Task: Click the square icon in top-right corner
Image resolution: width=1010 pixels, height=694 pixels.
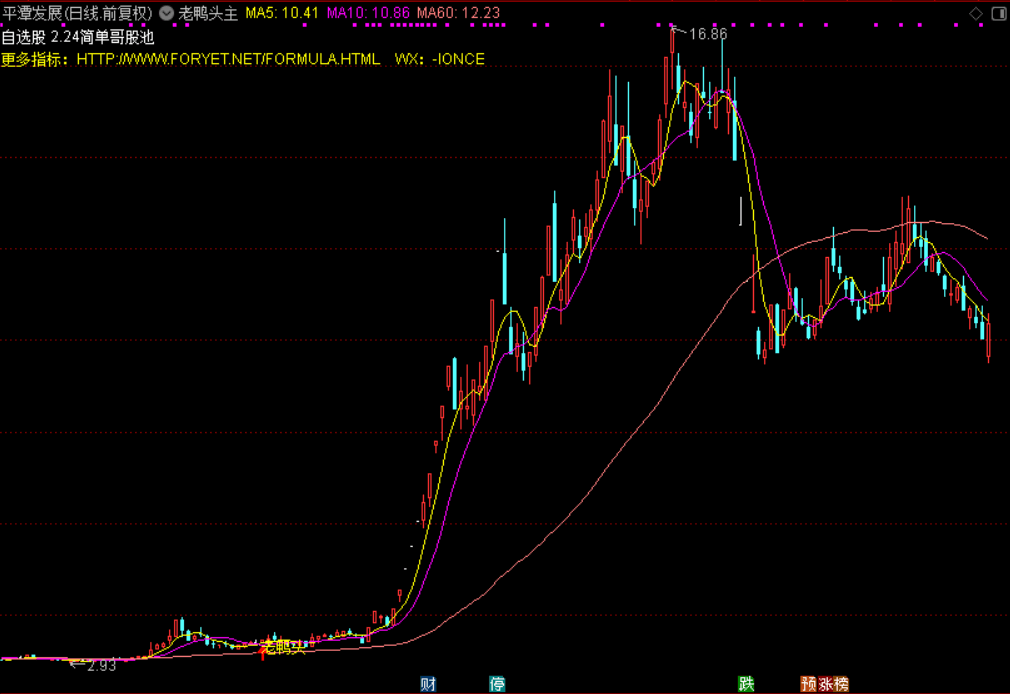Action: pos(997,13)
